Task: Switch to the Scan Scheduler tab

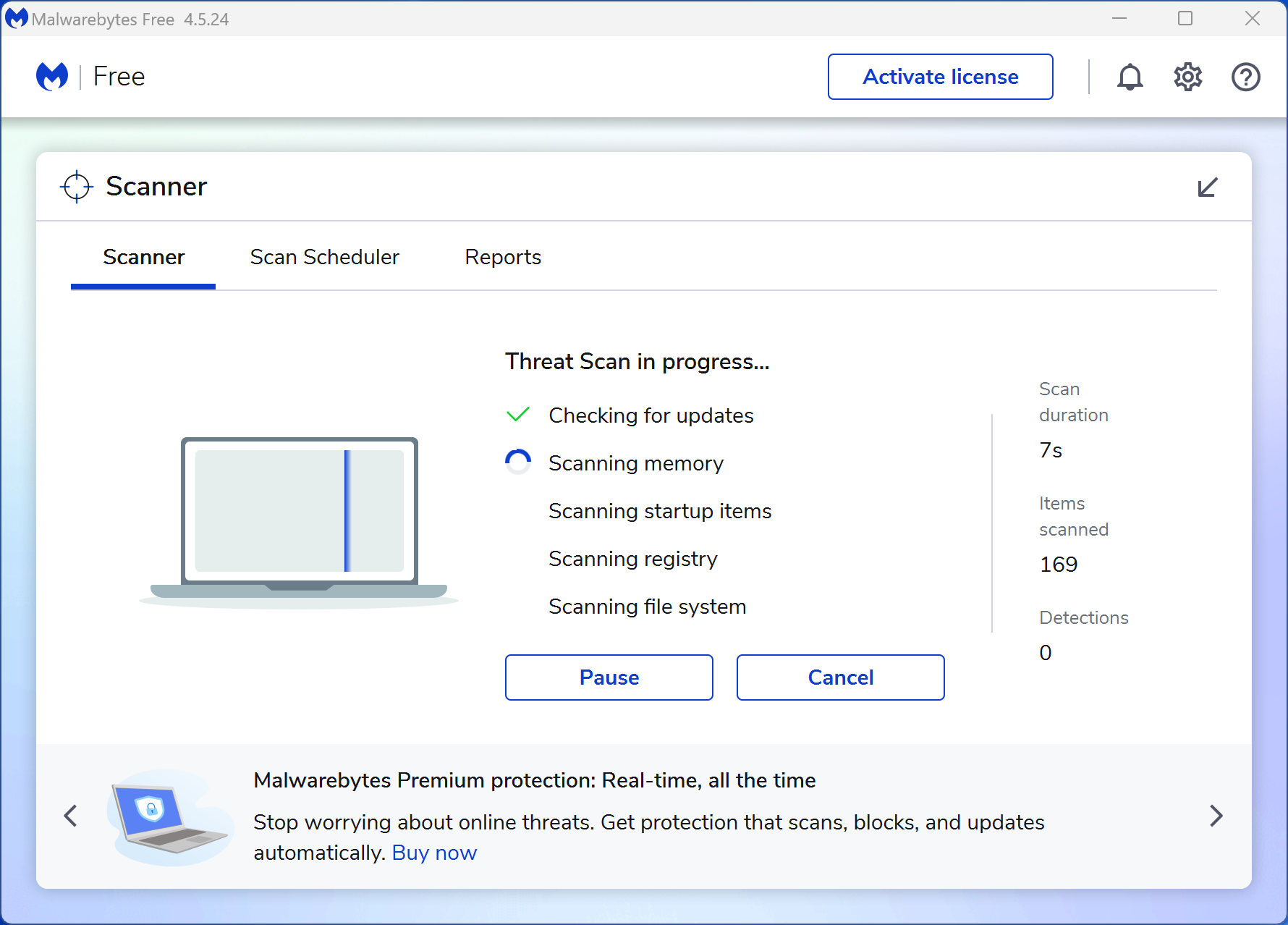Action: 324,257
